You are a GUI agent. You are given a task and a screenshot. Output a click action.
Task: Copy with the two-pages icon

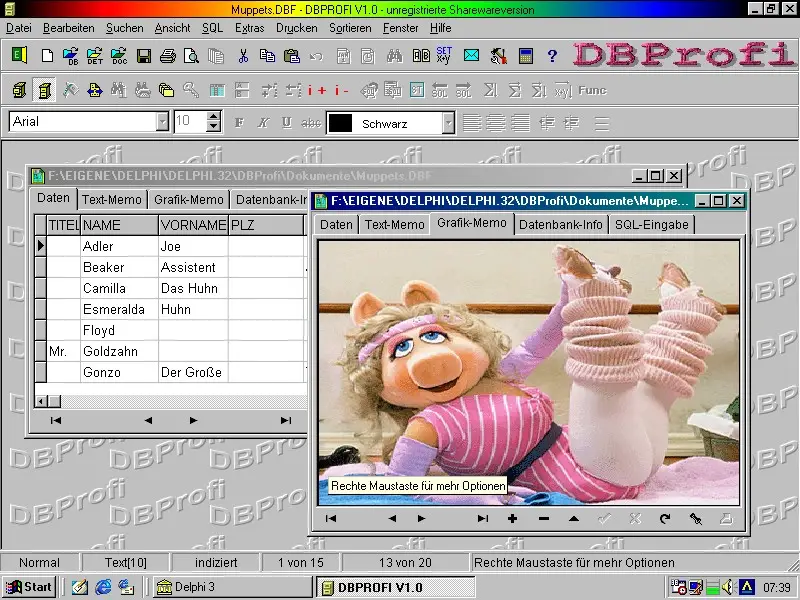267,56
